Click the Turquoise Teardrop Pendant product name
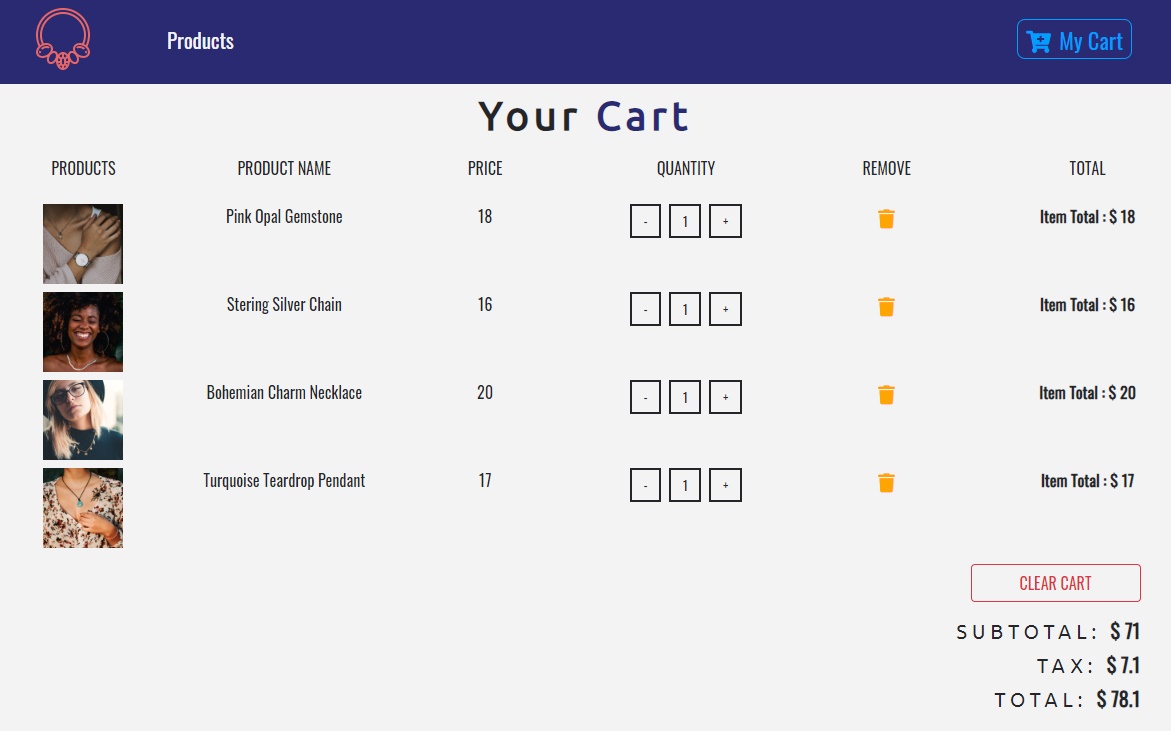Image resolution: width=1171 pixels, height=731 pixels. [285, 481]
